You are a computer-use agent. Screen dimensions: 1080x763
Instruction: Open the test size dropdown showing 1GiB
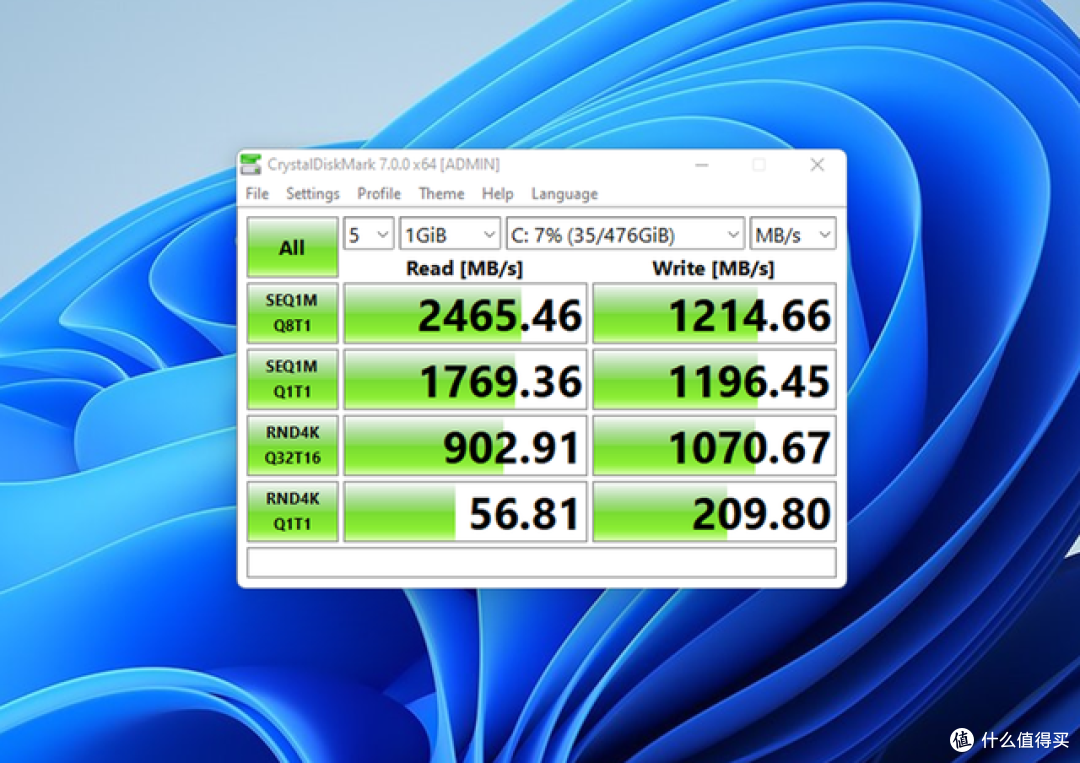point(450,235)
